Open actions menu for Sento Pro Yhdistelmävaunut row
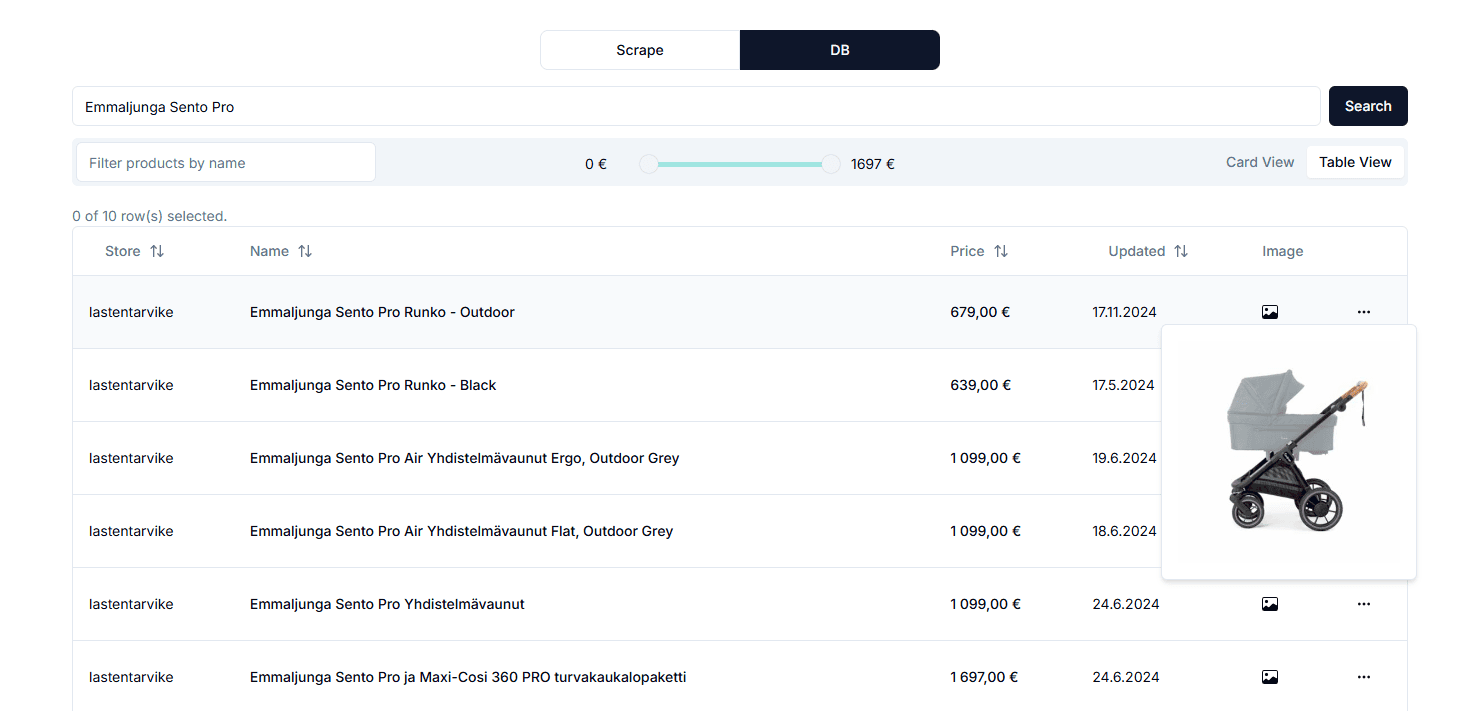Image resolution: width=1474 pixels, height=711 pixels. (x=1364, y=604)
